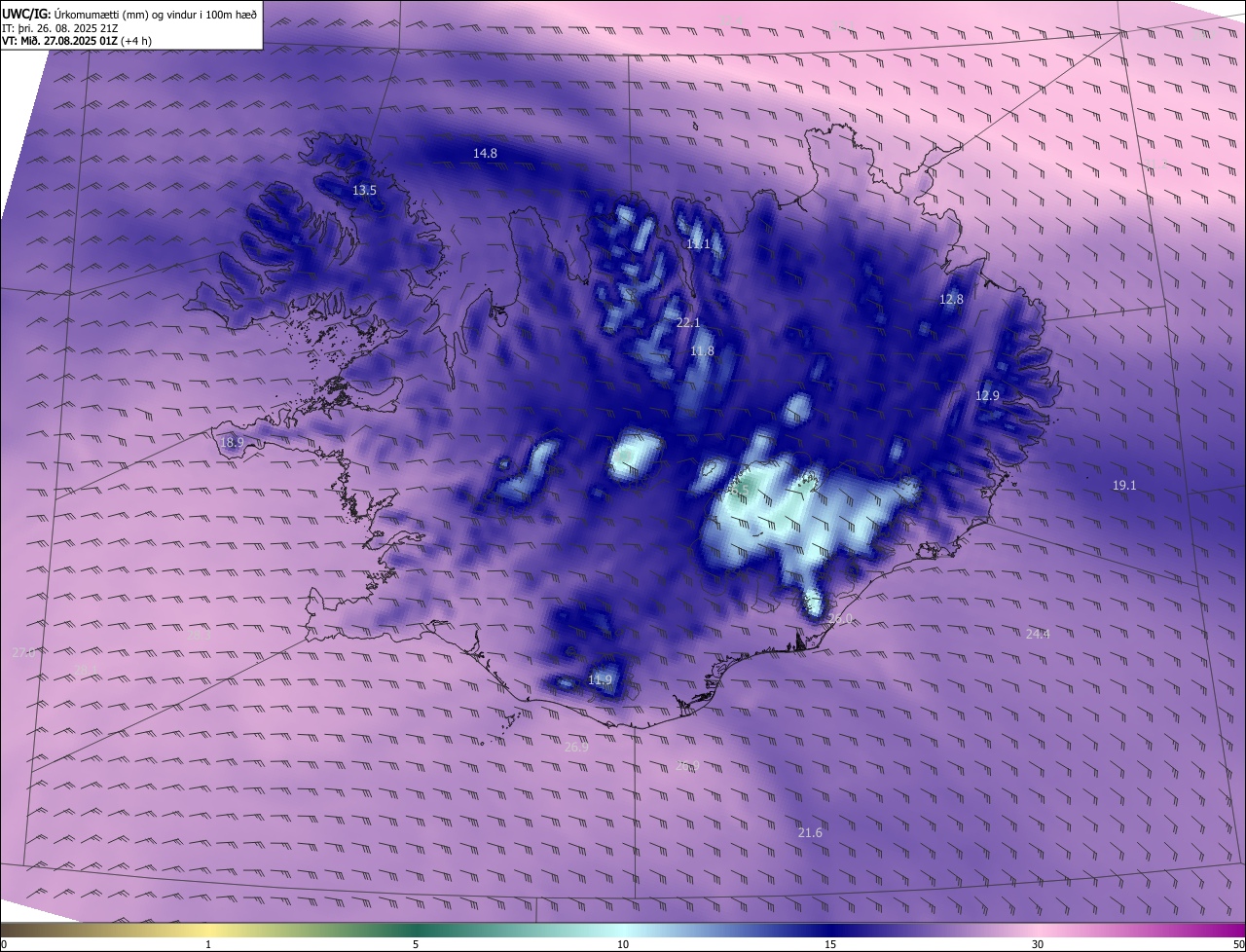Screen dimensions: 1246x952
Task: Click the 'IT: þri. 26. 08. 2025 21Z' line
Action: click(x=61, y=27)
